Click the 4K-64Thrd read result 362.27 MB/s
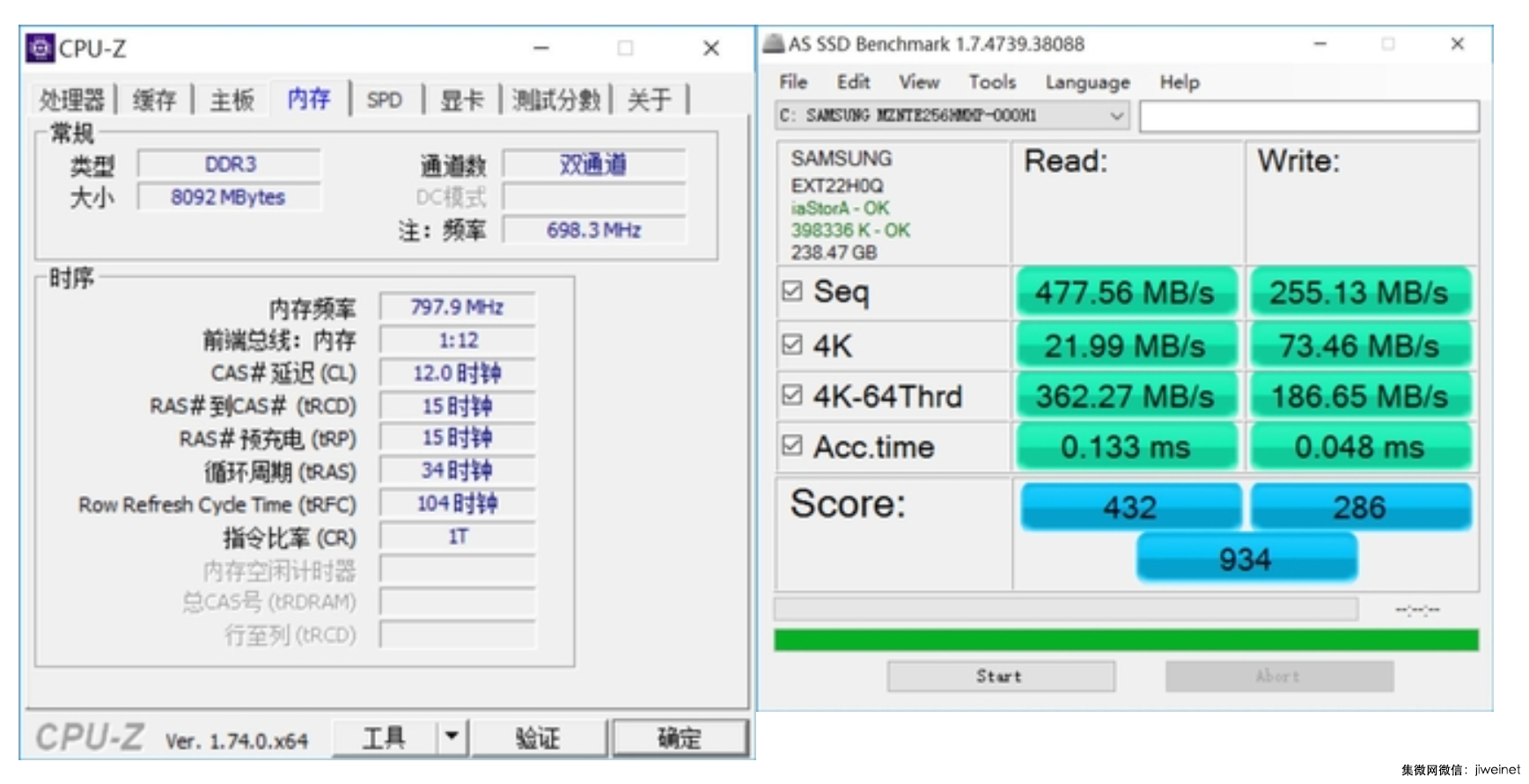Screen dimensions: 1529x784 1125,396
